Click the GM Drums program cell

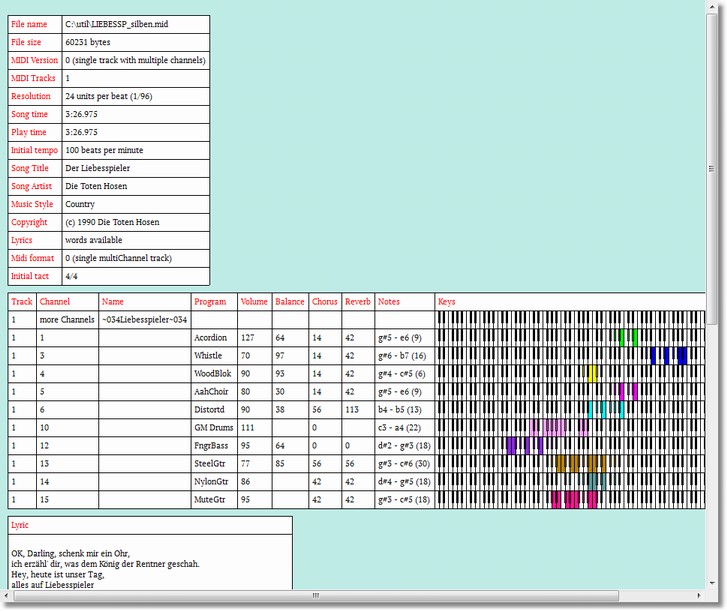(x=213, y=428)
